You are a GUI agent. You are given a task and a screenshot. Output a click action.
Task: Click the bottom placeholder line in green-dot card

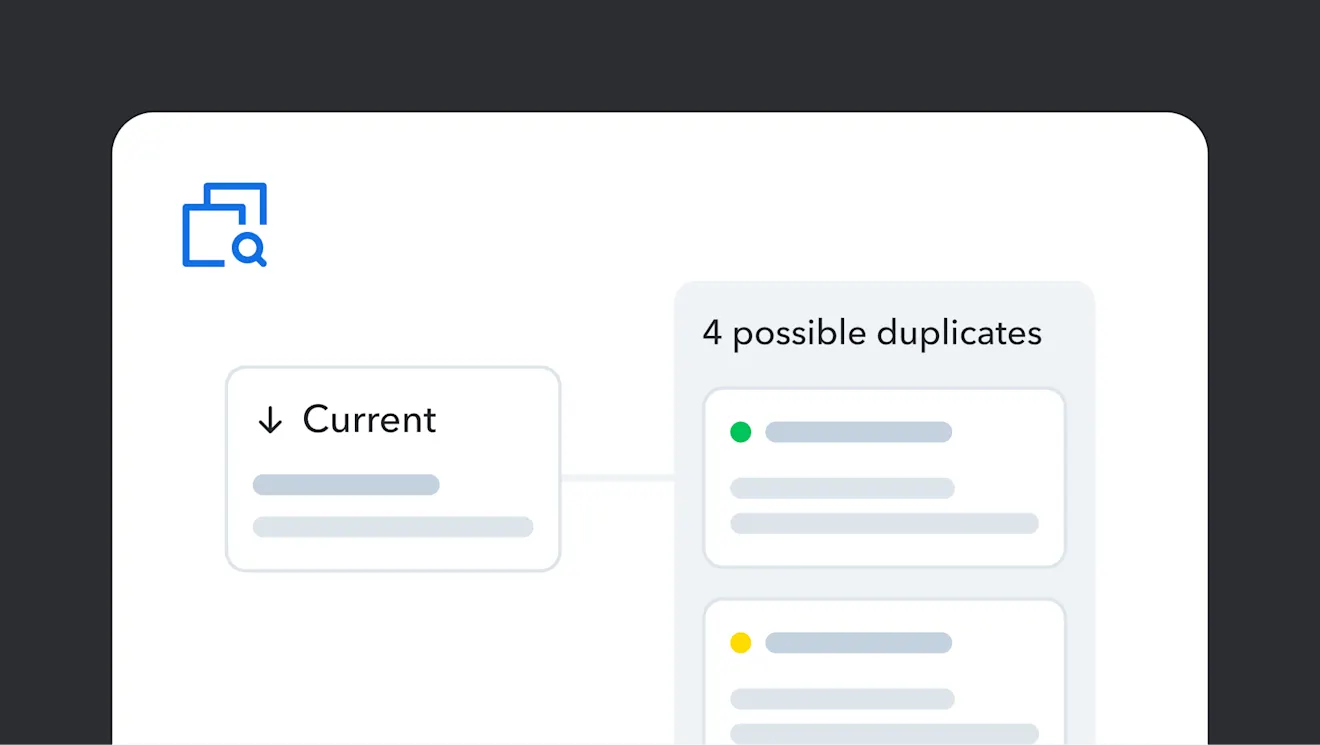click(884, 523)
